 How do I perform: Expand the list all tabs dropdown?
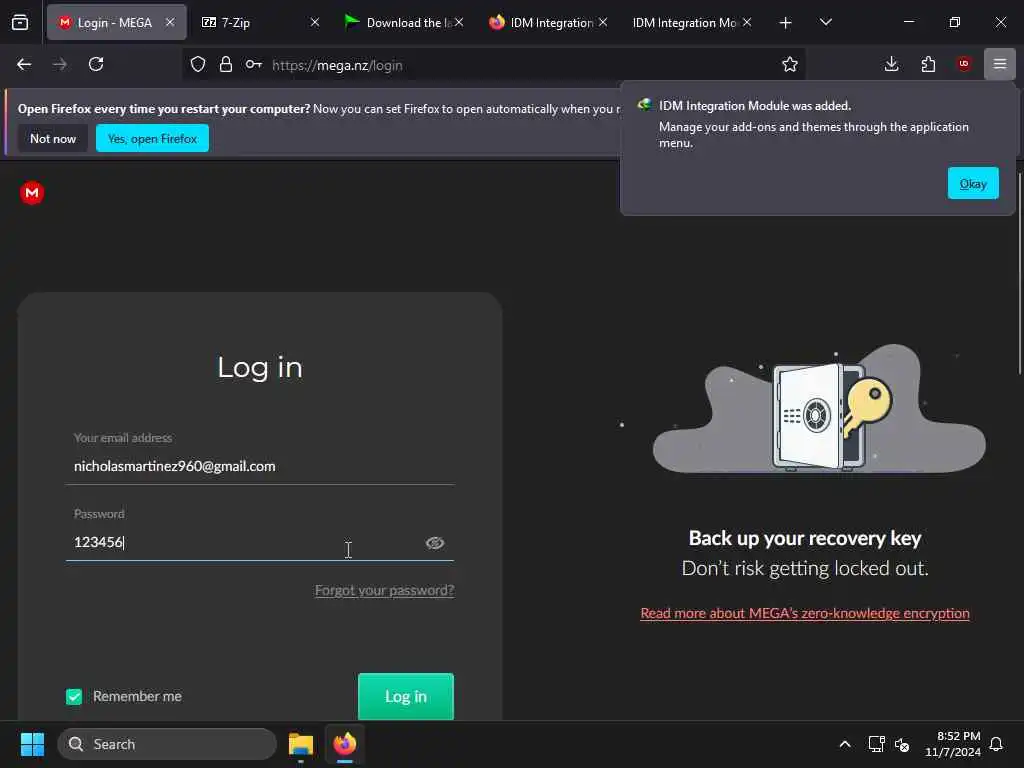pos(825,23)
